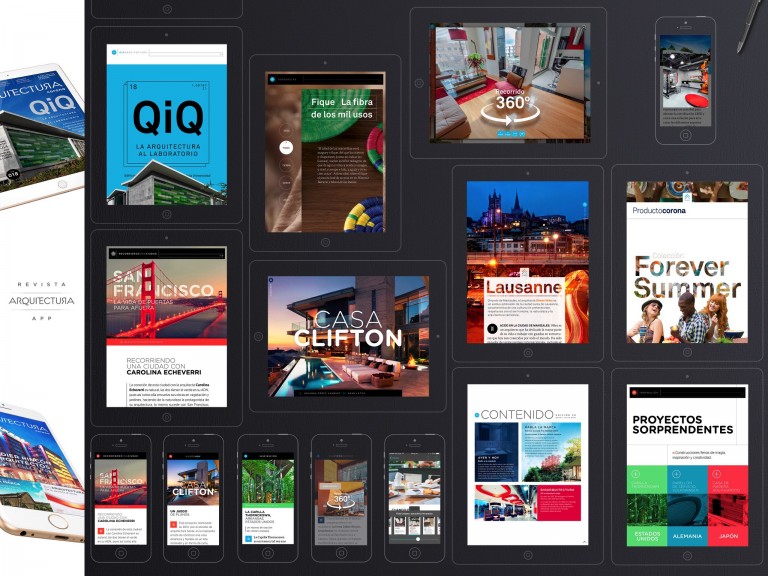Click the blue dot in the QiQ cover header
768x576 pixels.
[x=114, y=51]
